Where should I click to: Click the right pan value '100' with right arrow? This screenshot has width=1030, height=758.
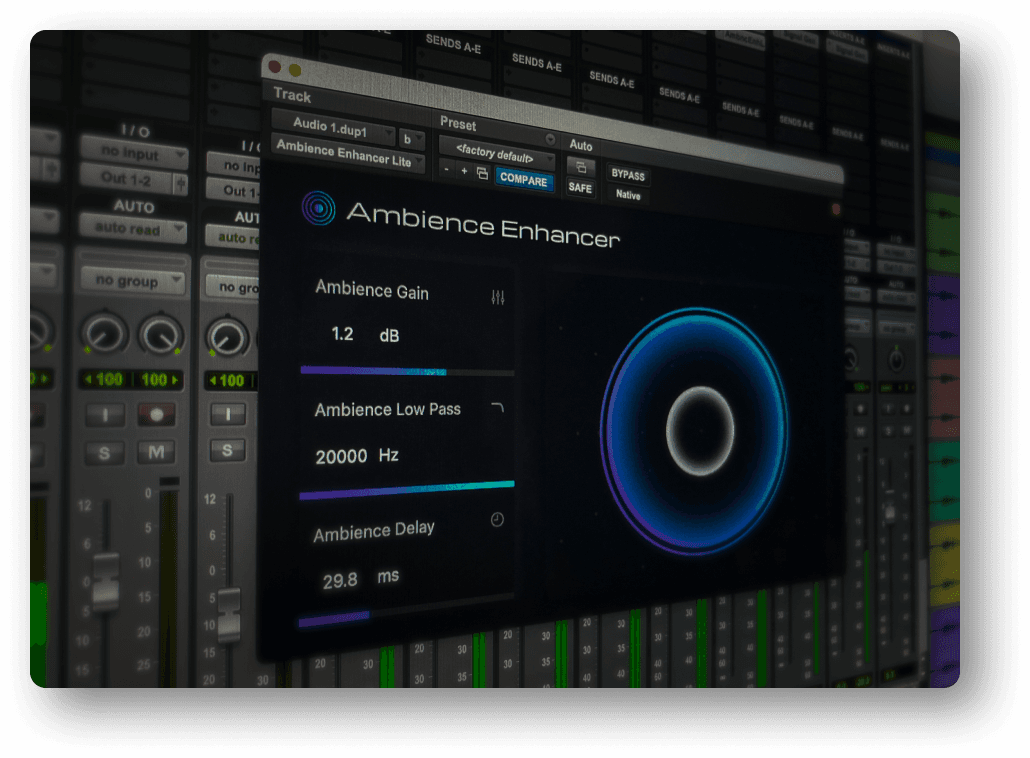pos(160,380)
